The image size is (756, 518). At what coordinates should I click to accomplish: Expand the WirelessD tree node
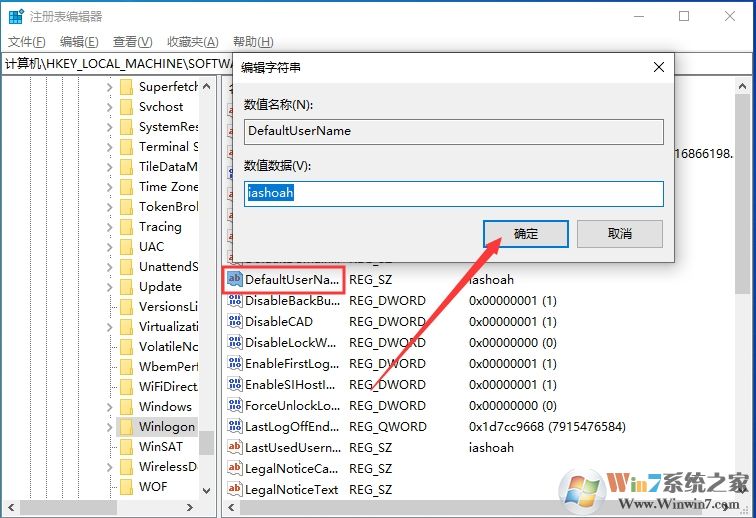(x=109, y=467)
